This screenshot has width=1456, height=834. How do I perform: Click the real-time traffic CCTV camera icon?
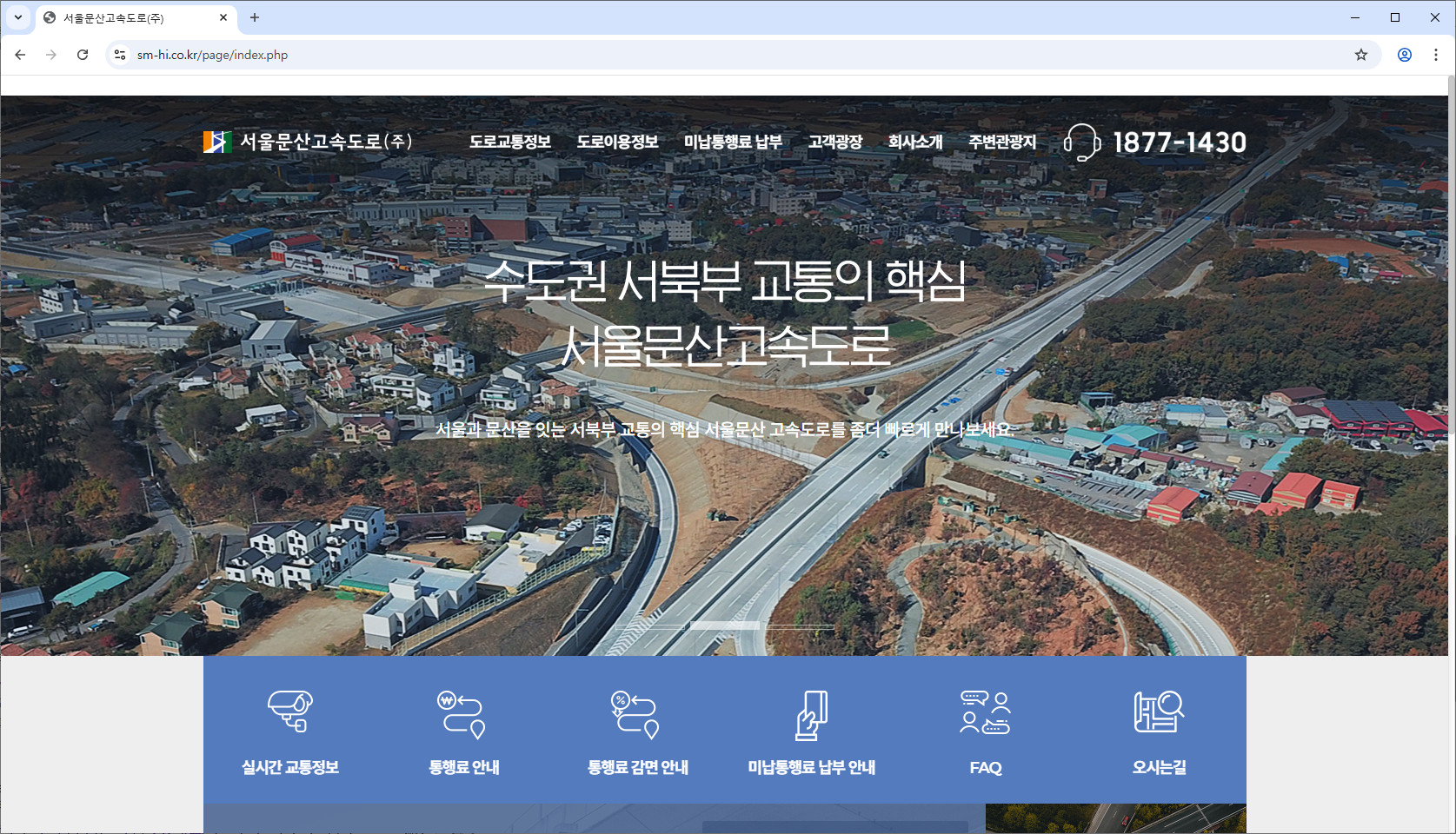[290, 712]
